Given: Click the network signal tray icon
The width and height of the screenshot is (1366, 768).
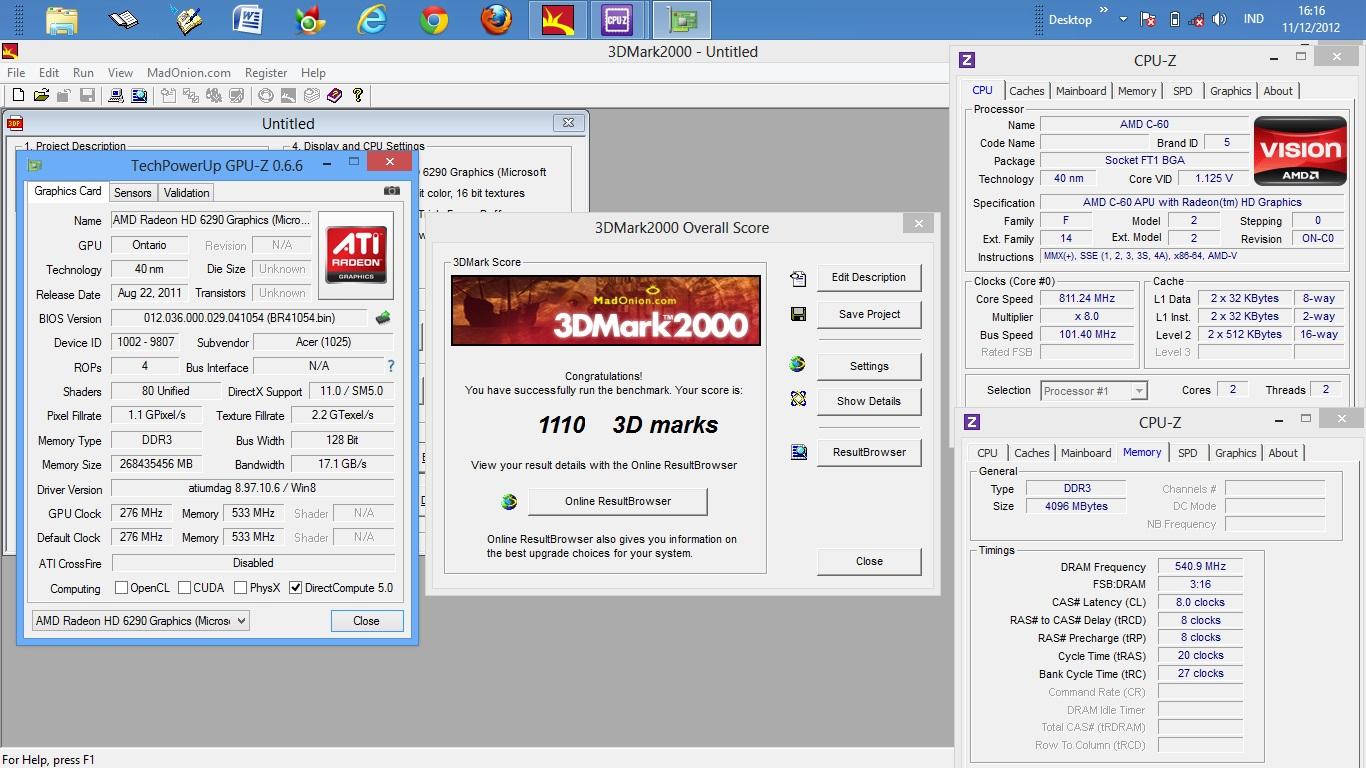Looking at the screenshot, I should click(x=1197, y=19).
